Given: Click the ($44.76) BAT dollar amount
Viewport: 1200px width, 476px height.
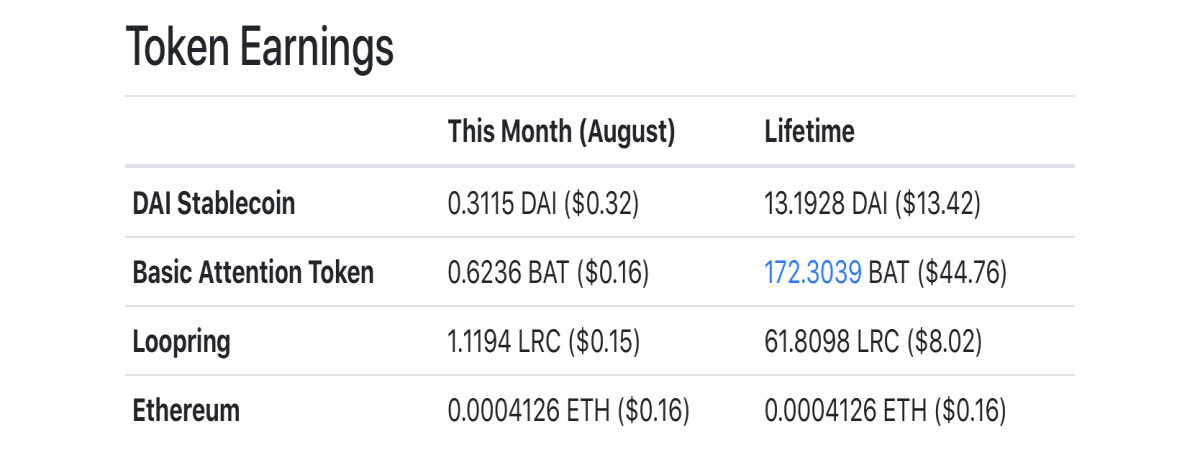Looking at the screenshot, I should click(960, 272).
